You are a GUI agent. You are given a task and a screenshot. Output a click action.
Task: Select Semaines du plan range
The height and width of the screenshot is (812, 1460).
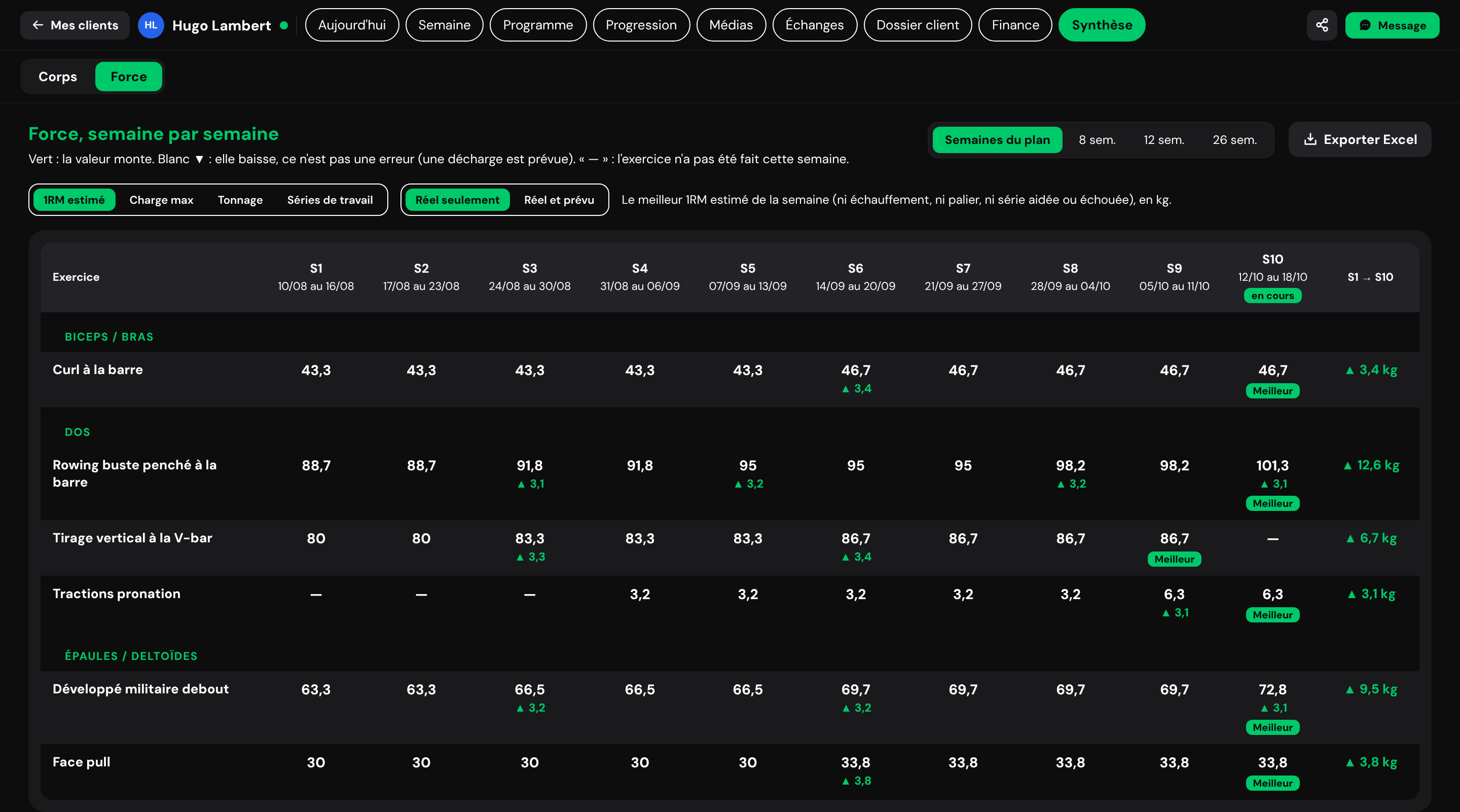coord(997,139)
